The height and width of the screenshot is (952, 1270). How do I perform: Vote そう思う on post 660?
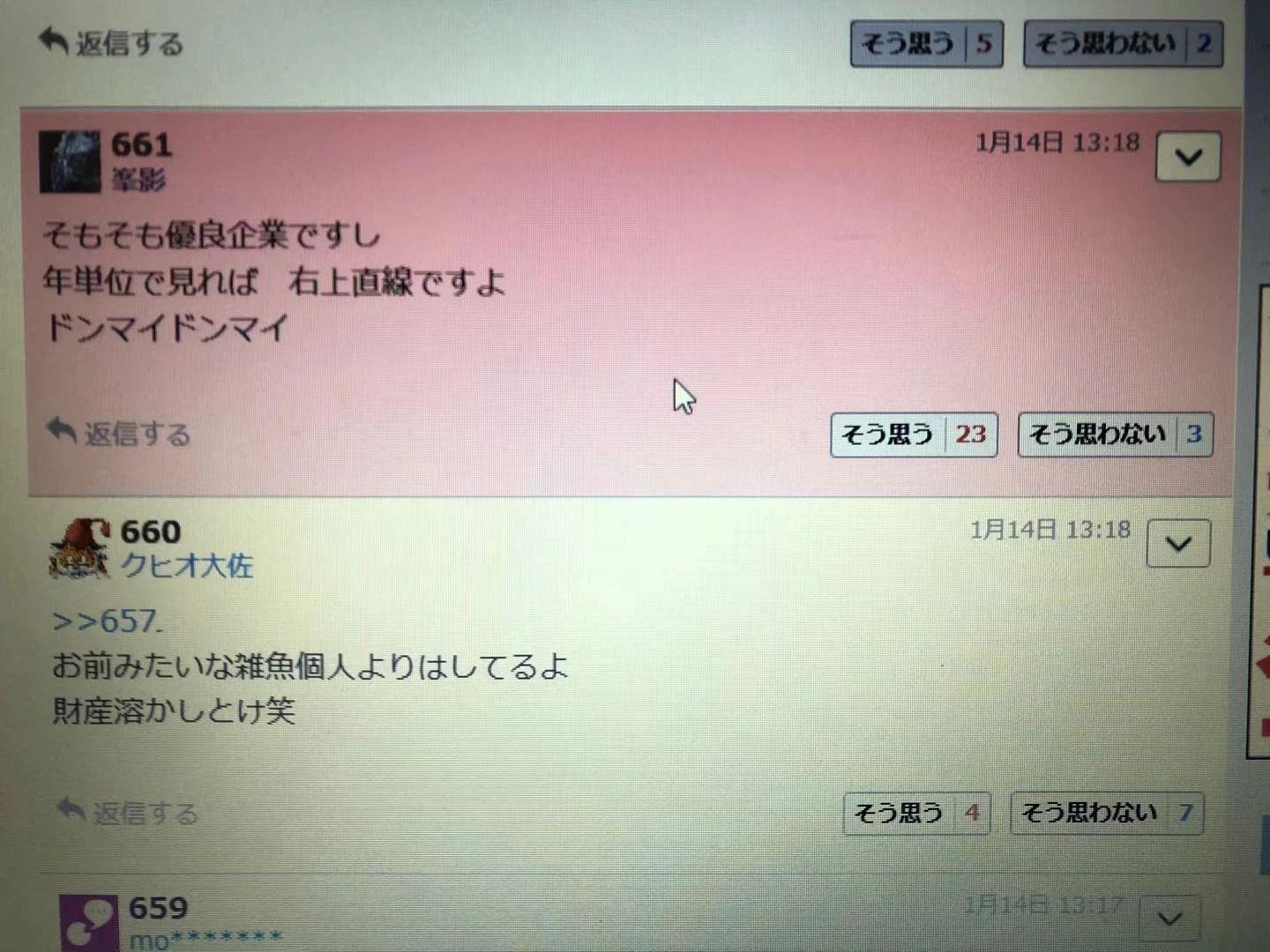pyautogui.click(x=916, y=813)
